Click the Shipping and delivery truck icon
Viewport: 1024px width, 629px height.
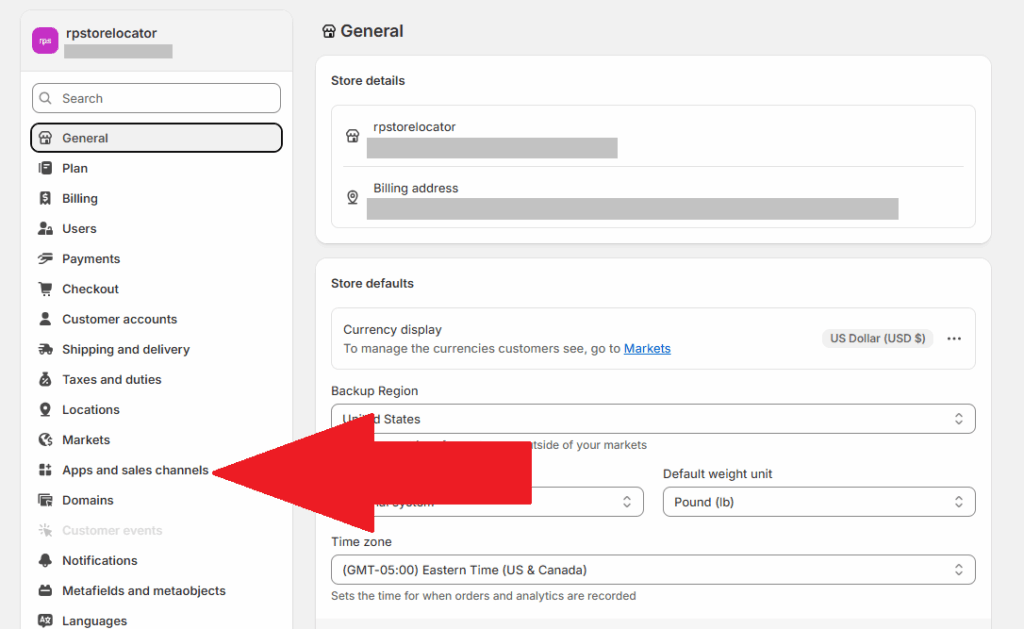pos(45,350)
